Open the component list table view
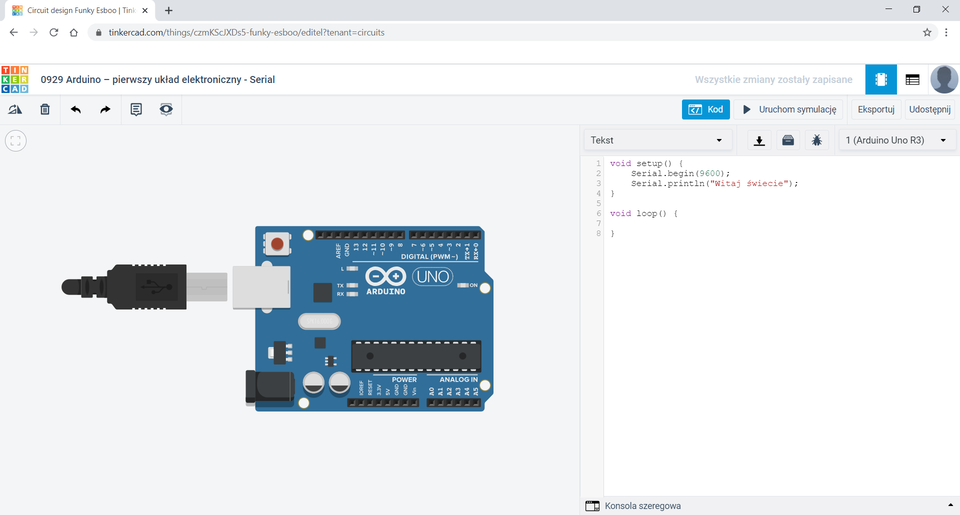960x515 pixels. (x=912, y=80)
